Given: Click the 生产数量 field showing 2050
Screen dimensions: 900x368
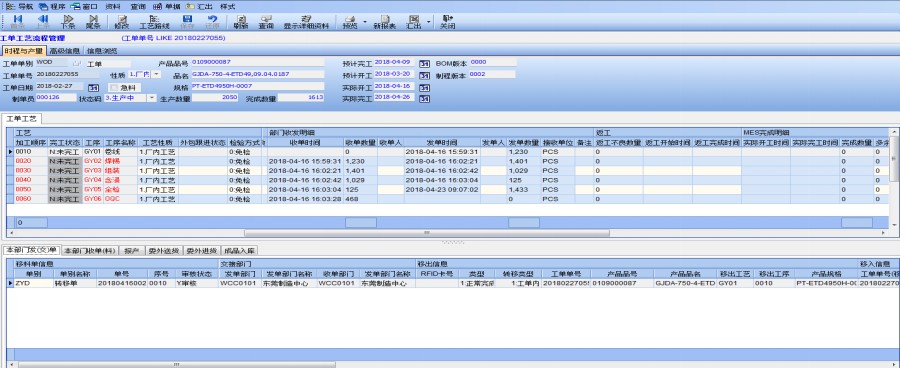Looking at the screenshot, I should coord(215,98).
